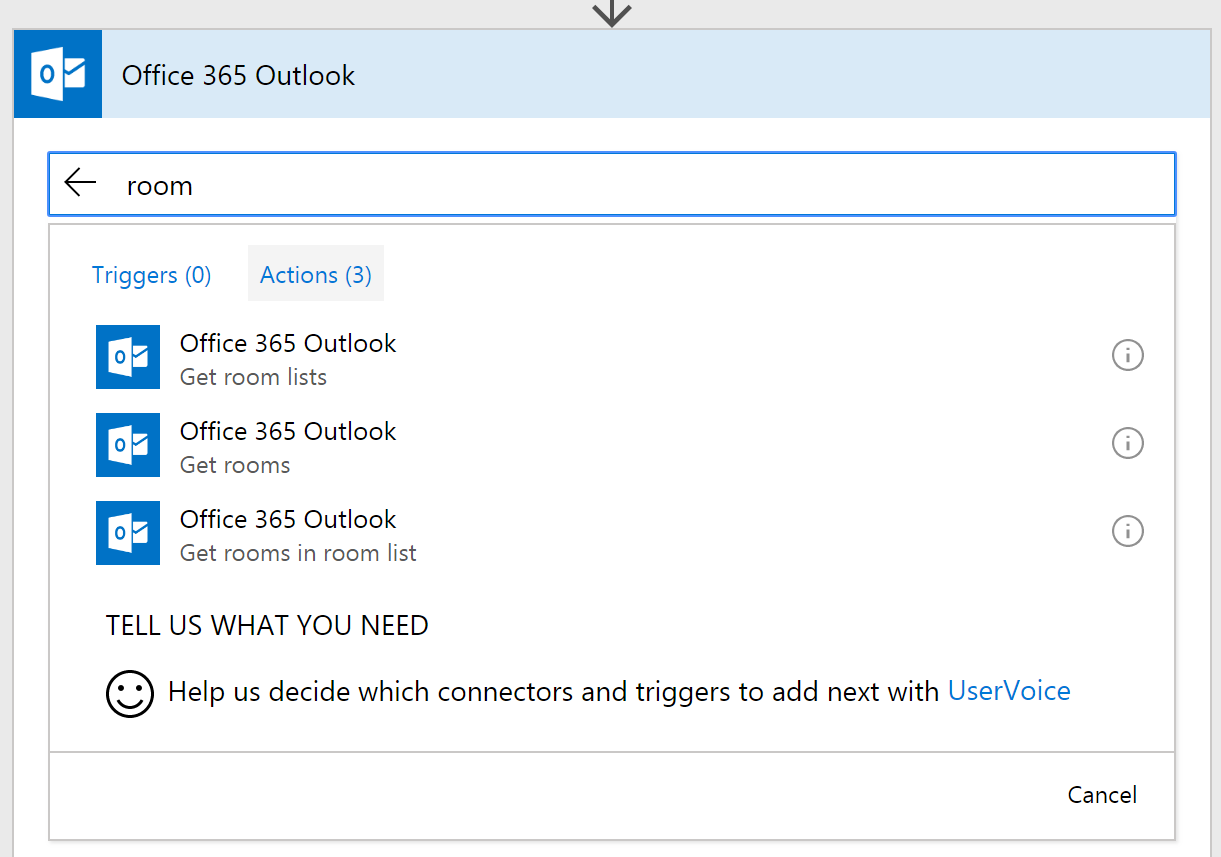Open the UserVoice link
Image resolution: width=1221 pixels, height=857 pixels.
point(1008,691)
